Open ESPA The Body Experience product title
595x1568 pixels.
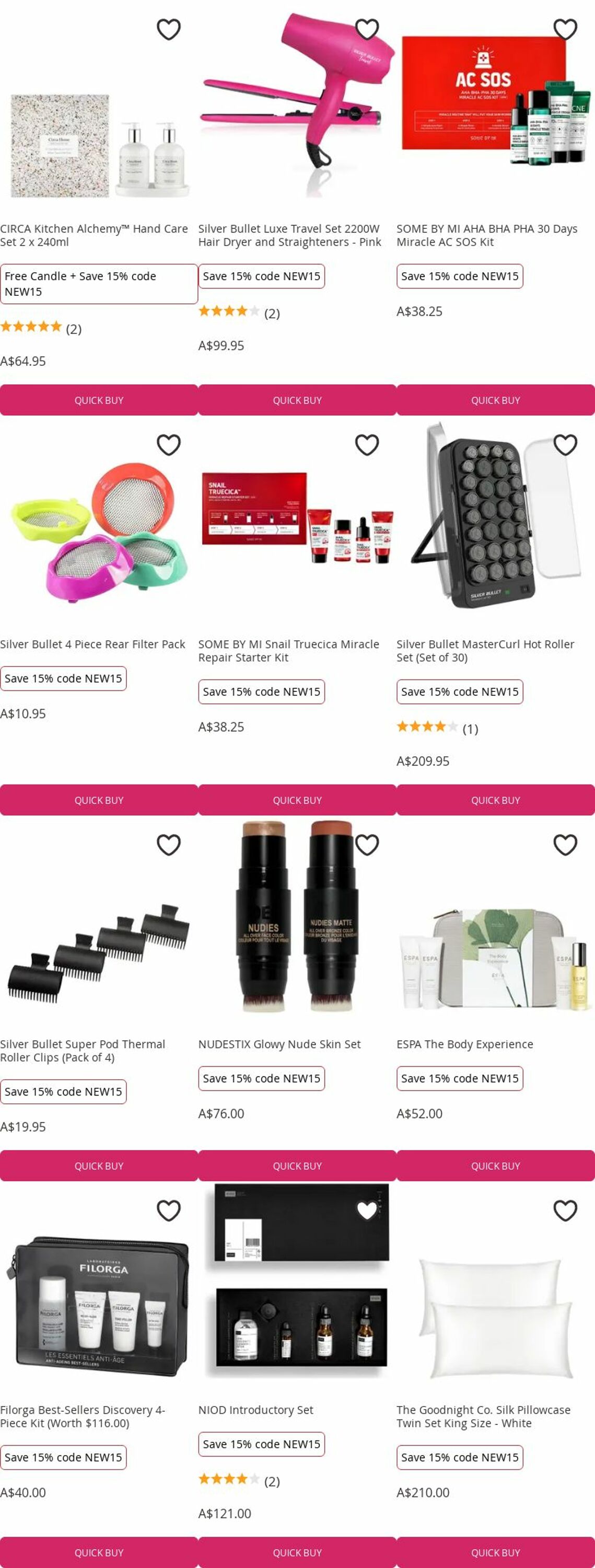(465, 1044)
